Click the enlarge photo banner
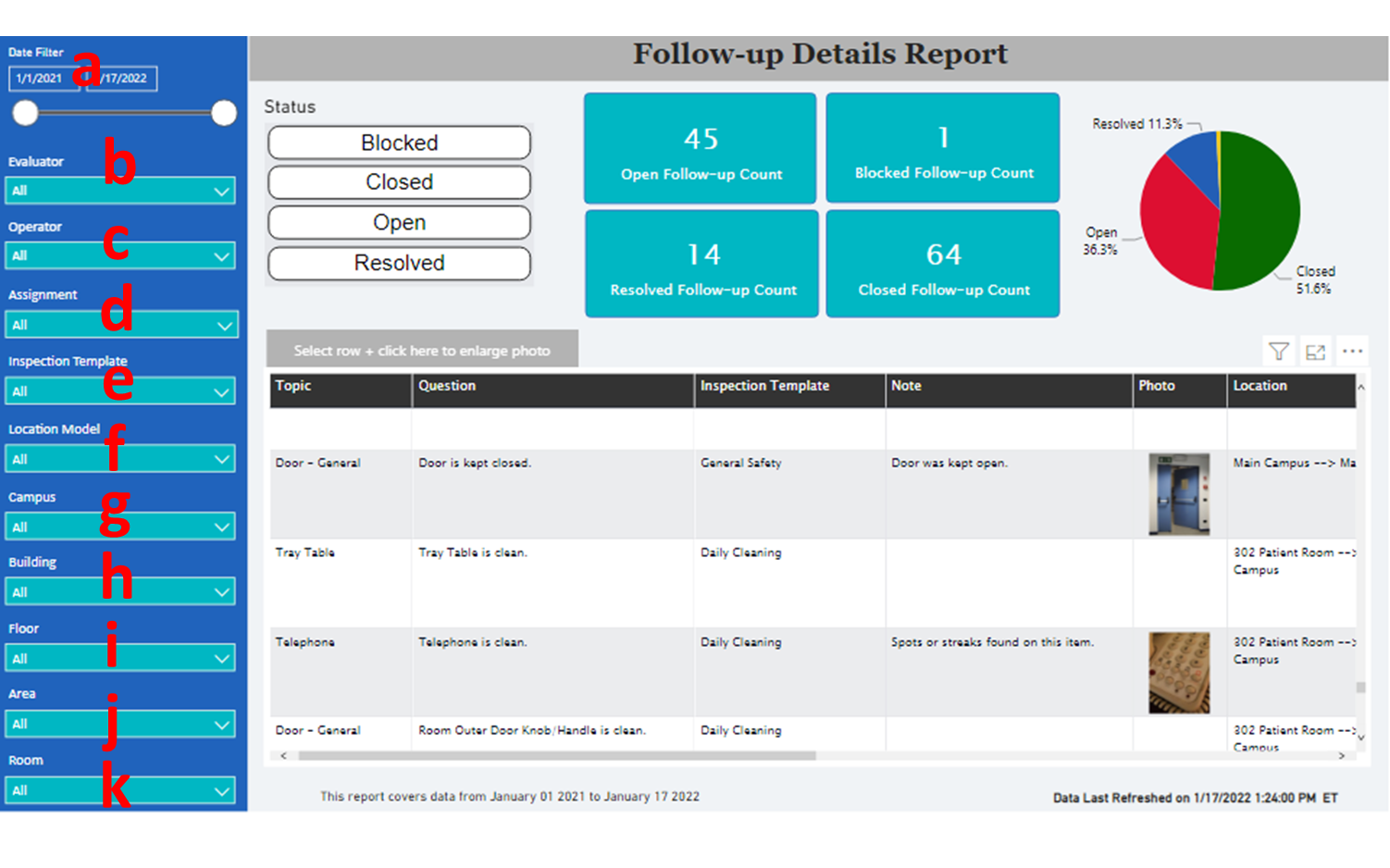The height and width of the screenshot is (868, 1390). click(423, 349)
